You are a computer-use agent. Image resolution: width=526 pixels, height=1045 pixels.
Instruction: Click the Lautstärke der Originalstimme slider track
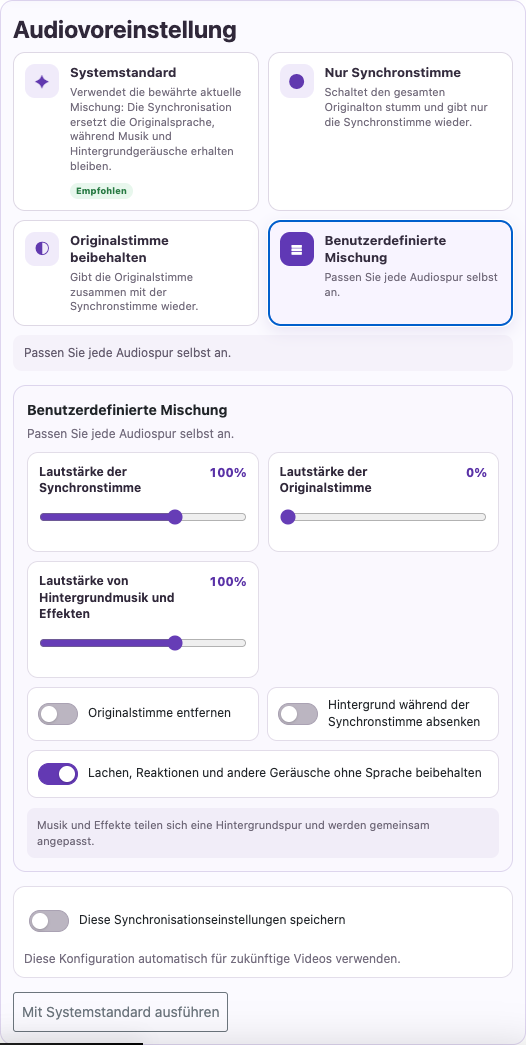[383, 517]
